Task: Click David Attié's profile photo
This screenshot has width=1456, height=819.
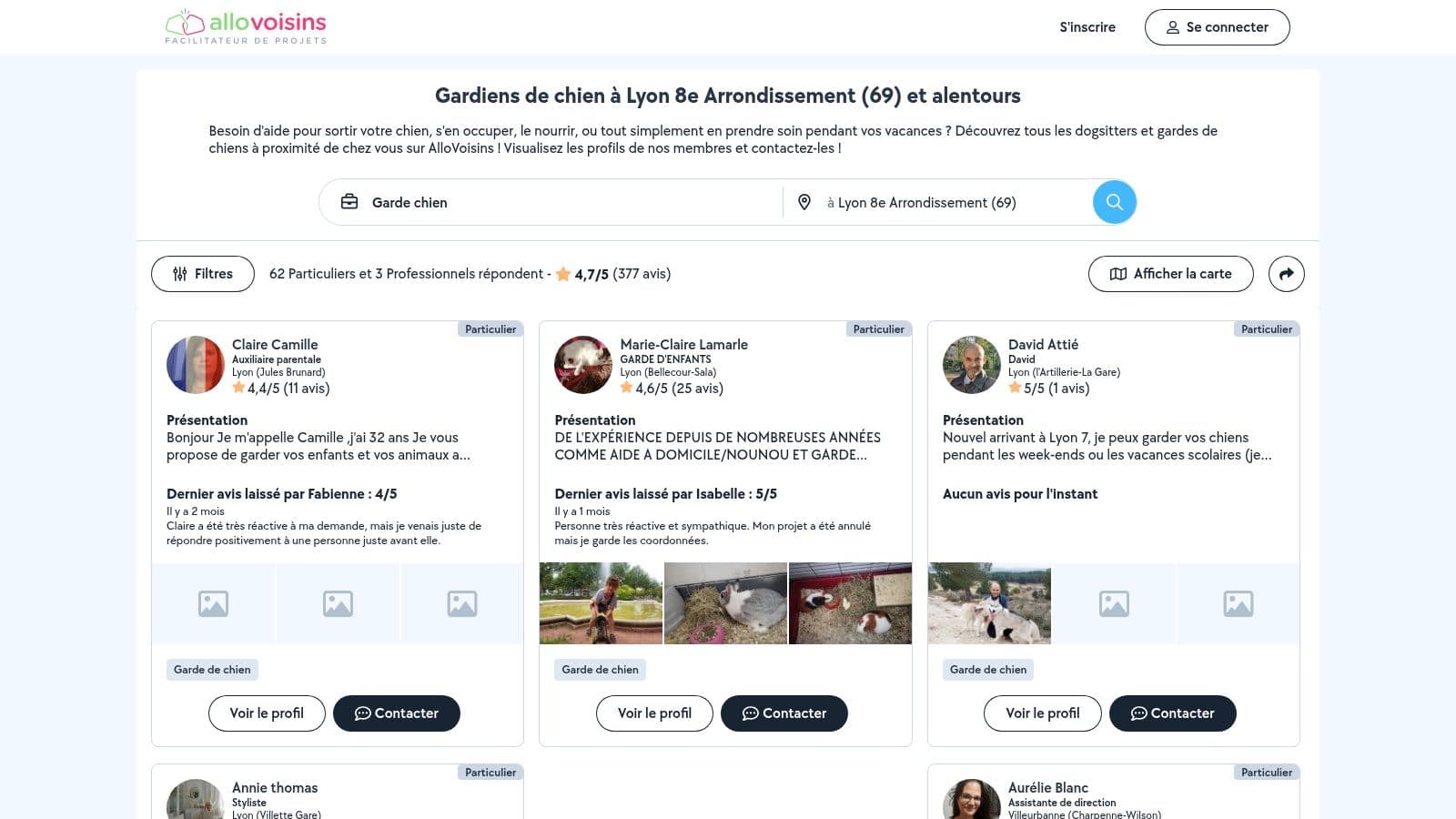Action: pyautogui.click(x=971, y=365)
